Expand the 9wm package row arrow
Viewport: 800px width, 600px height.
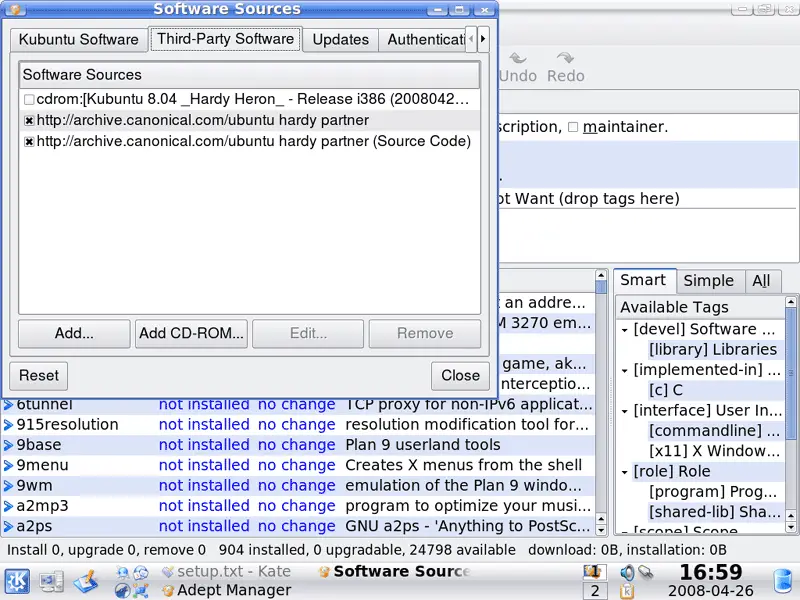click(8, 486)
